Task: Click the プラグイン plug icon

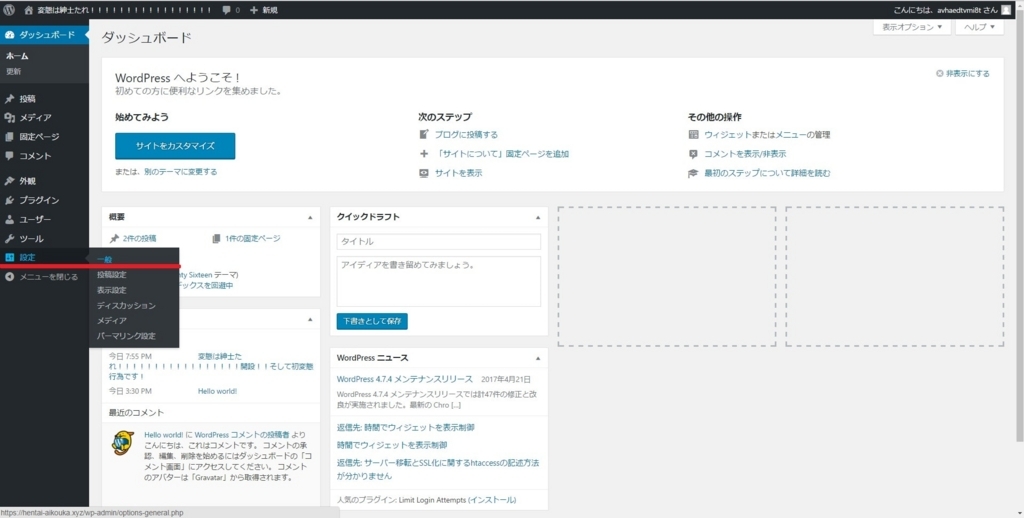Action: 9,200
